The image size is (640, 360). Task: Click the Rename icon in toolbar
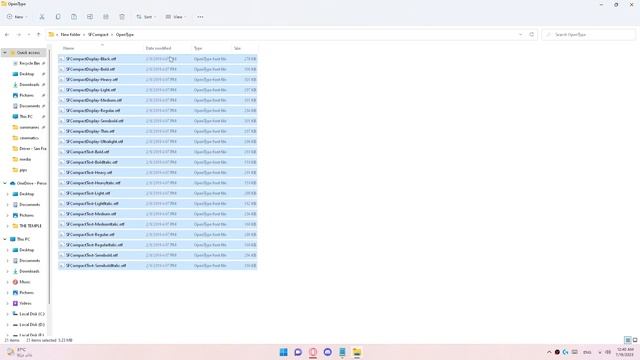(90, 17)
